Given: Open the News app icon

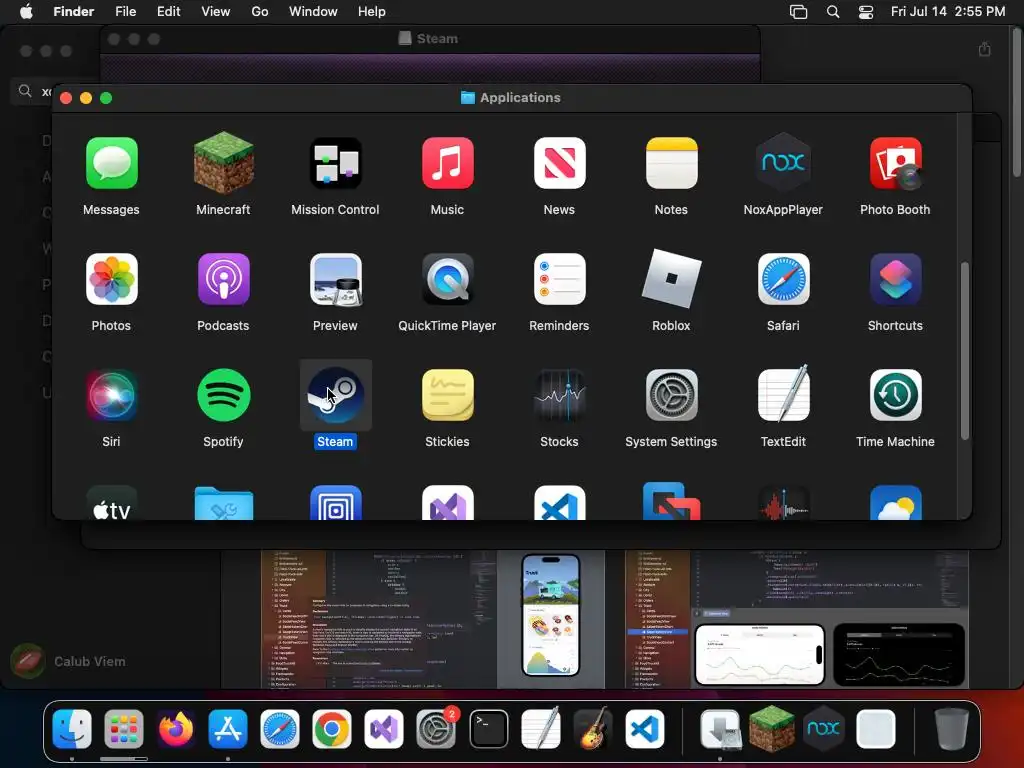Looking at the screenshot, I should point(559,163).
